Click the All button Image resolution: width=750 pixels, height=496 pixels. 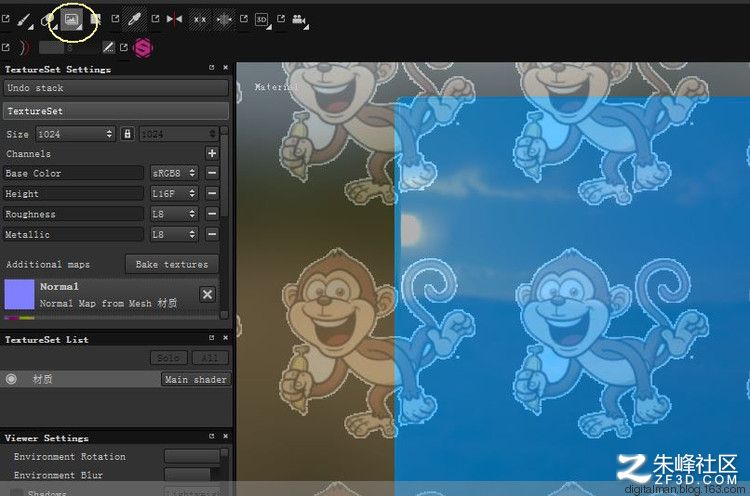(x=210, y=357)
